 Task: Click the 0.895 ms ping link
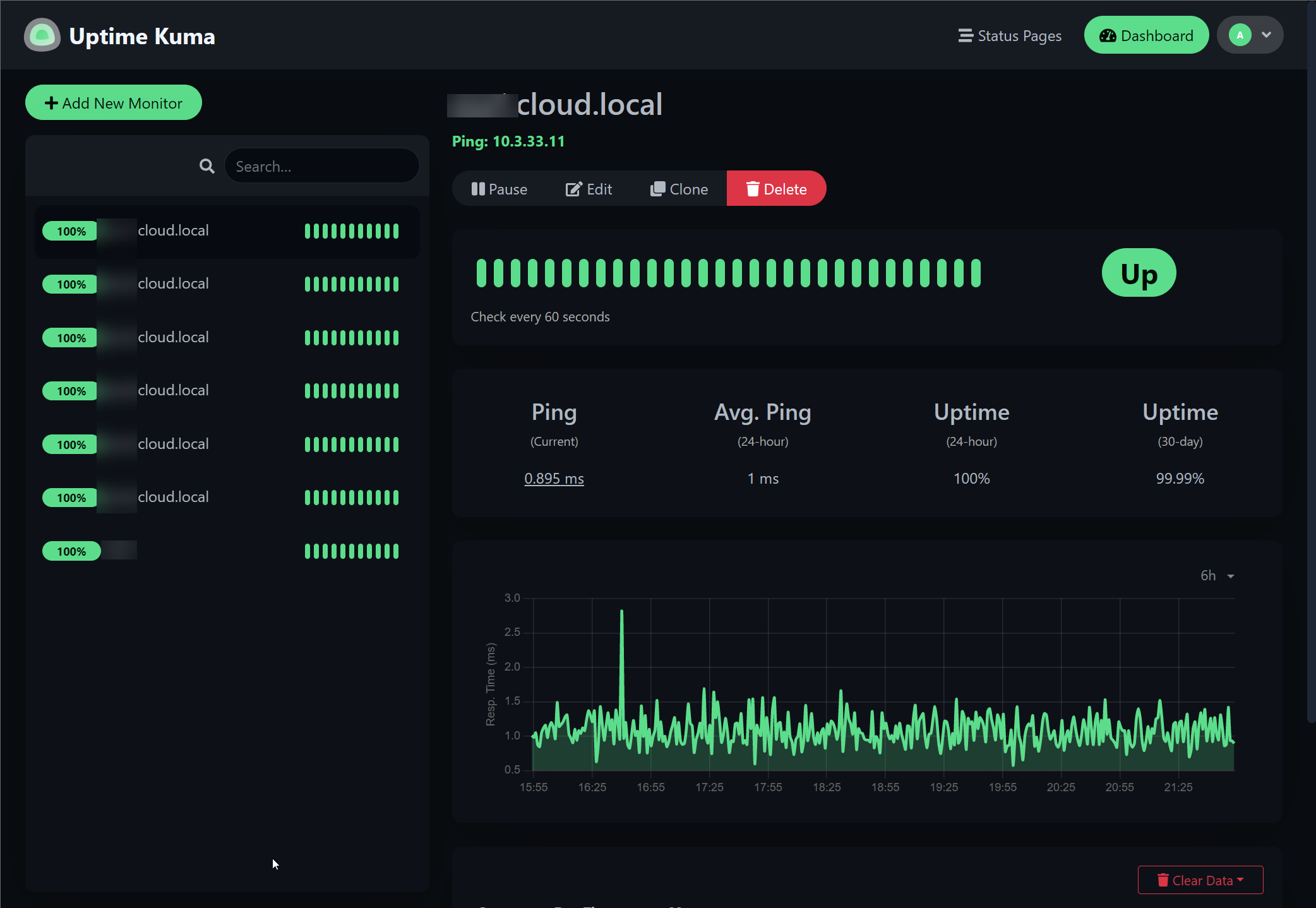pyautogui.click(x=554, y=479)
